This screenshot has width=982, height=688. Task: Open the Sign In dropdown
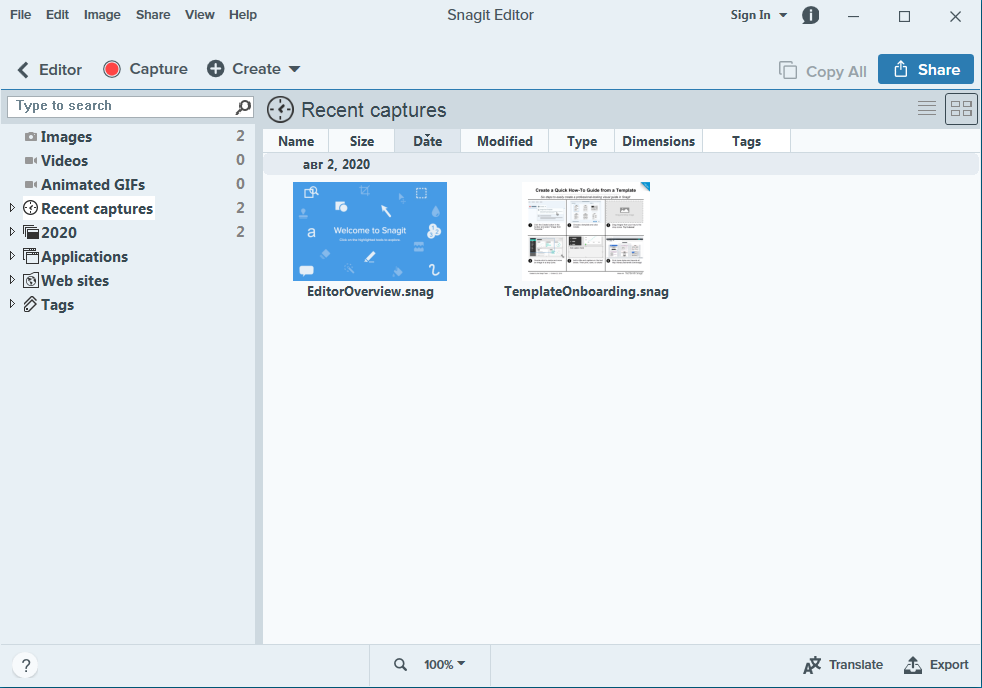[x=758, y=15]
